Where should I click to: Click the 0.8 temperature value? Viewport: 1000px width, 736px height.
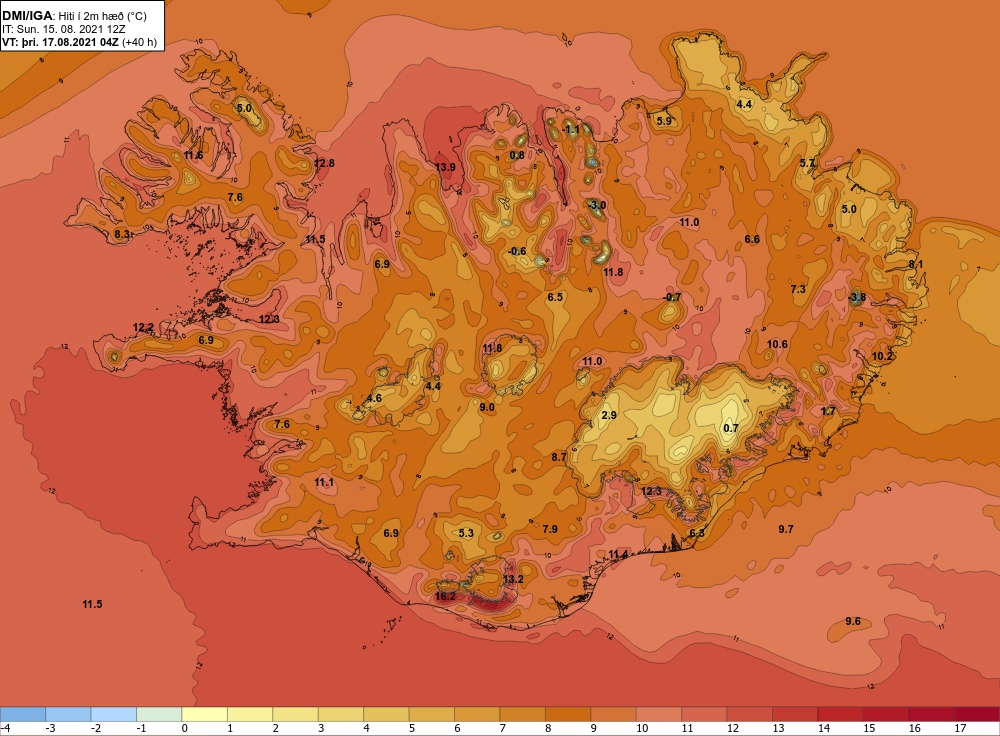517,154
